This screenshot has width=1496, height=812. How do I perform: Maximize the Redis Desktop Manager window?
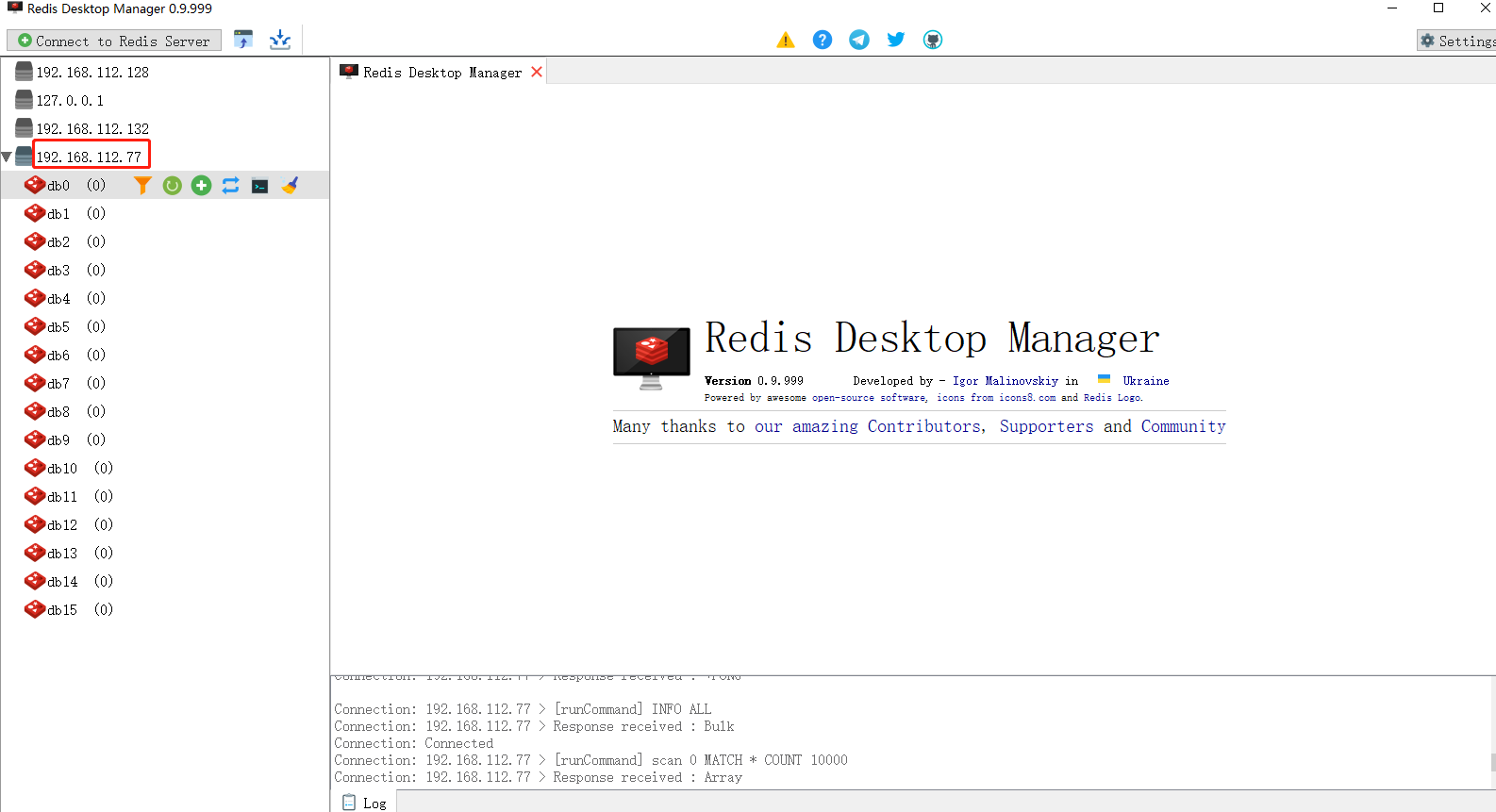[1438, 8]
